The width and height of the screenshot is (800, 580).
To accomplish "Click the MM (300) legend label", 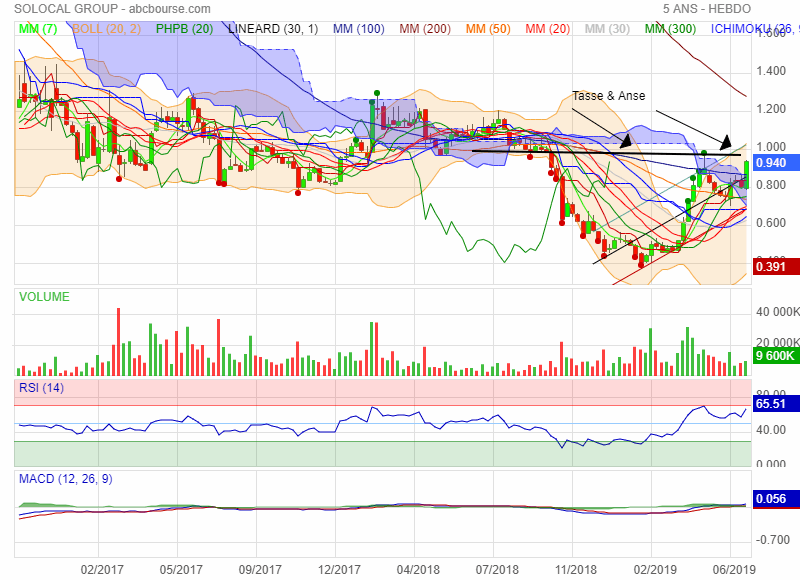I will 670,29.
